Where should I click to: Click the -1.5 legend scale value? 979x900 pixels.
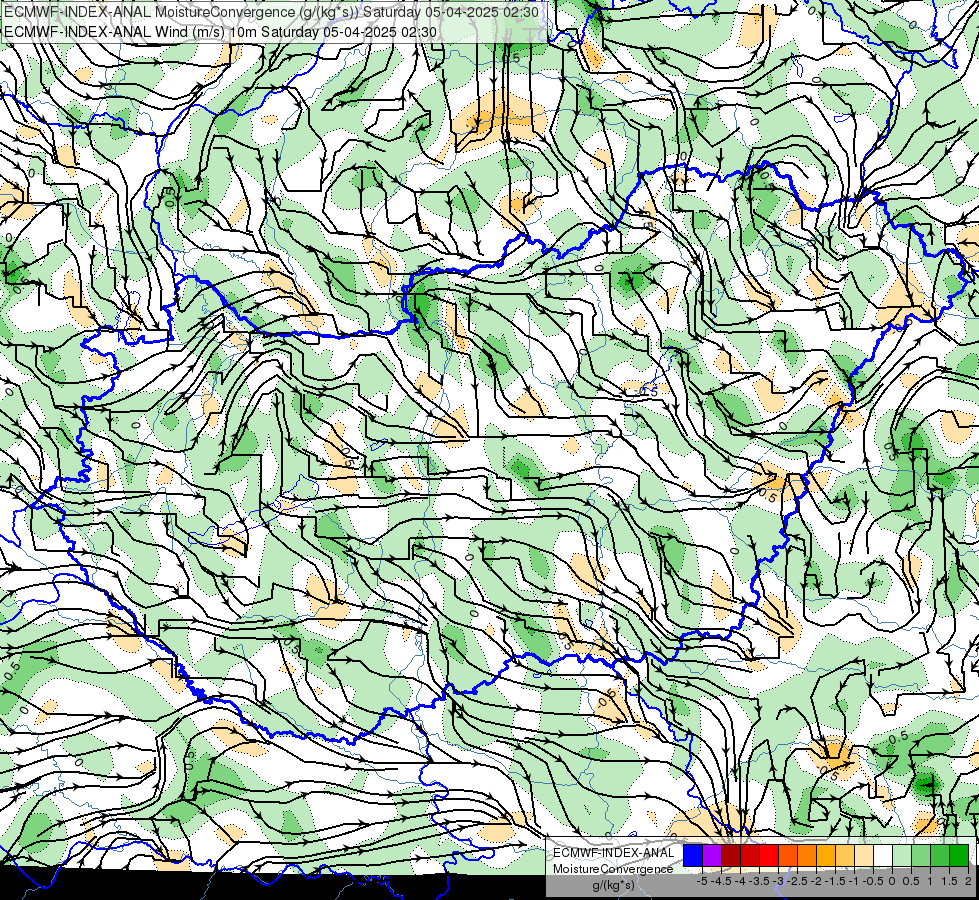coord(835,881)
